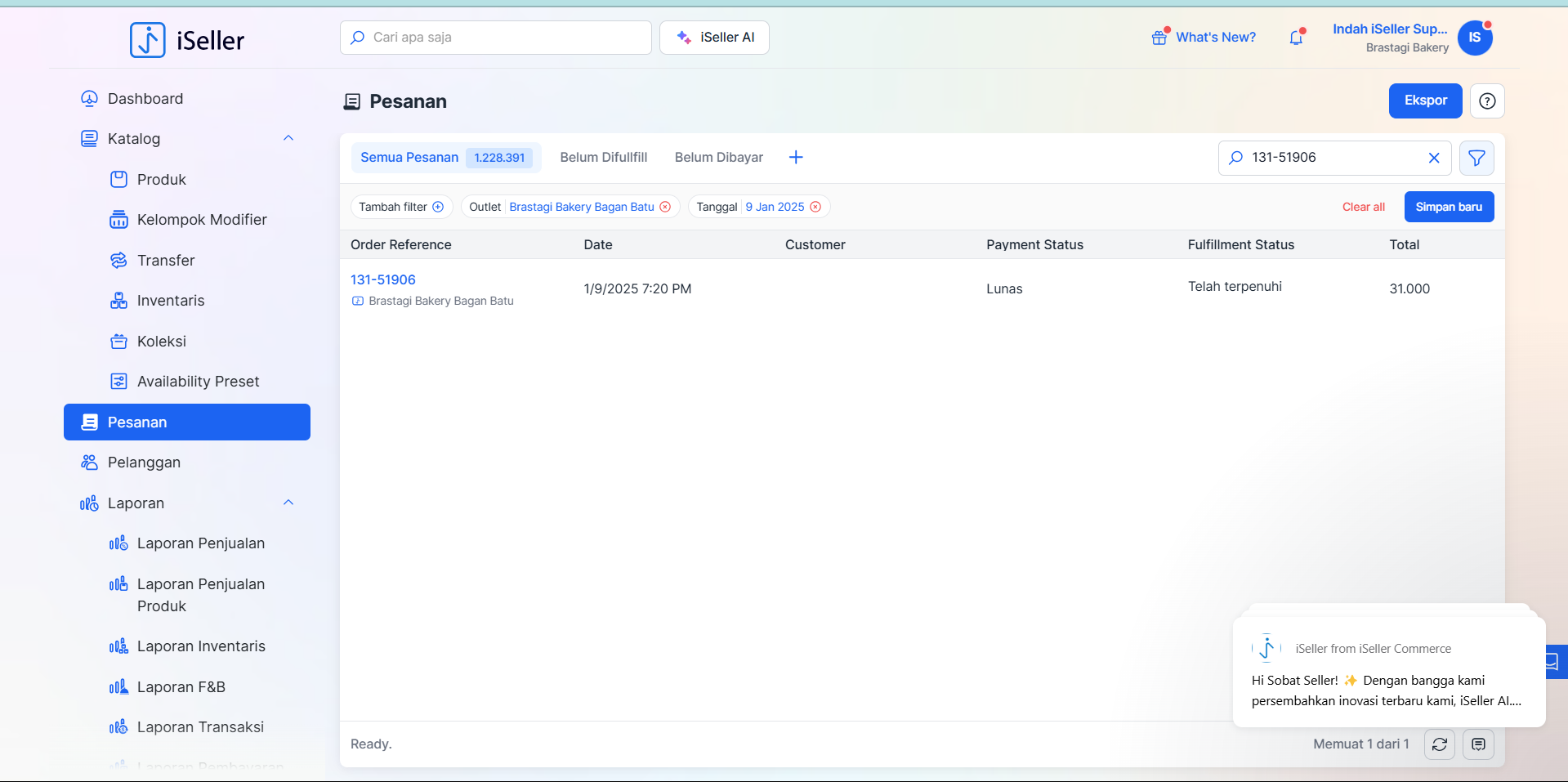This screenshot has width=1568, height=782.
Task: Add a new order view tab
Action: click(x=796, y=157)
